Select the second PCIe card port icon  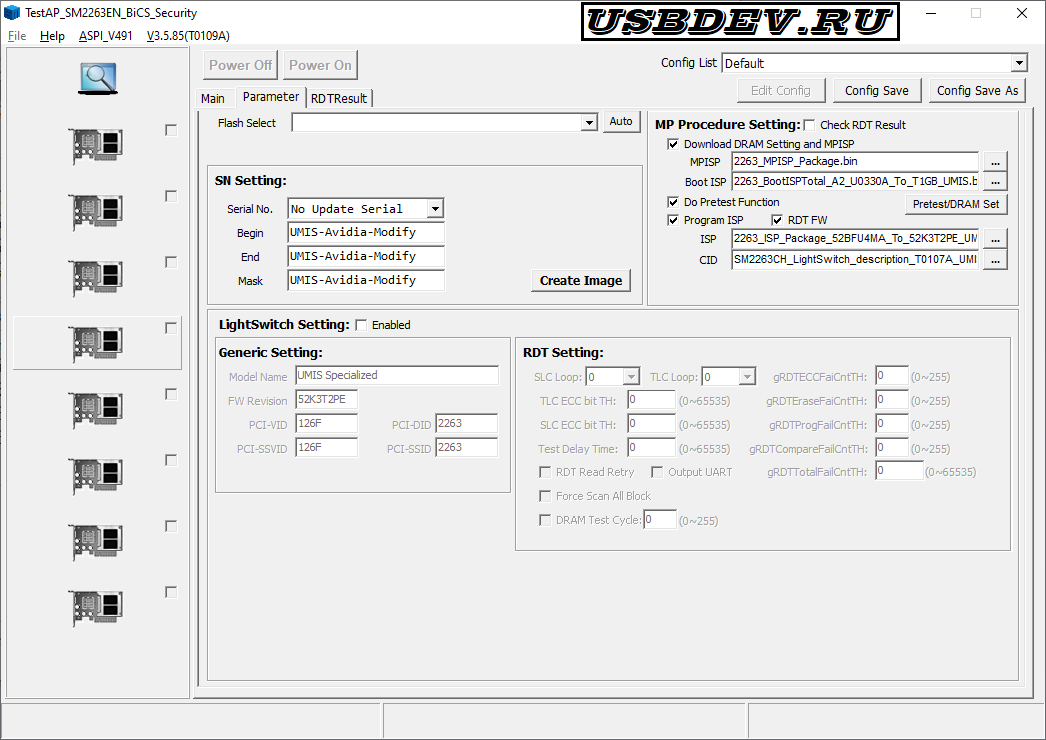pos(97,212)
